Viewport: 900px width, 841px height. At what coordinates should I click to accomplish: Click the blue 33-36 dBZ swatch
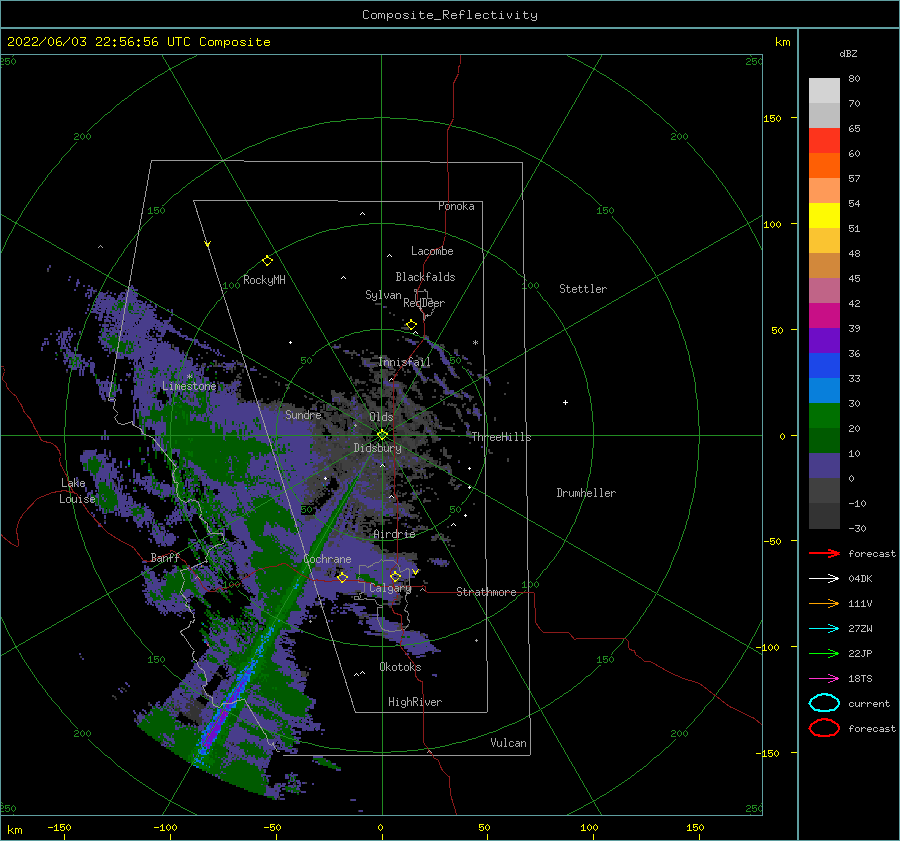pos(824,366)
